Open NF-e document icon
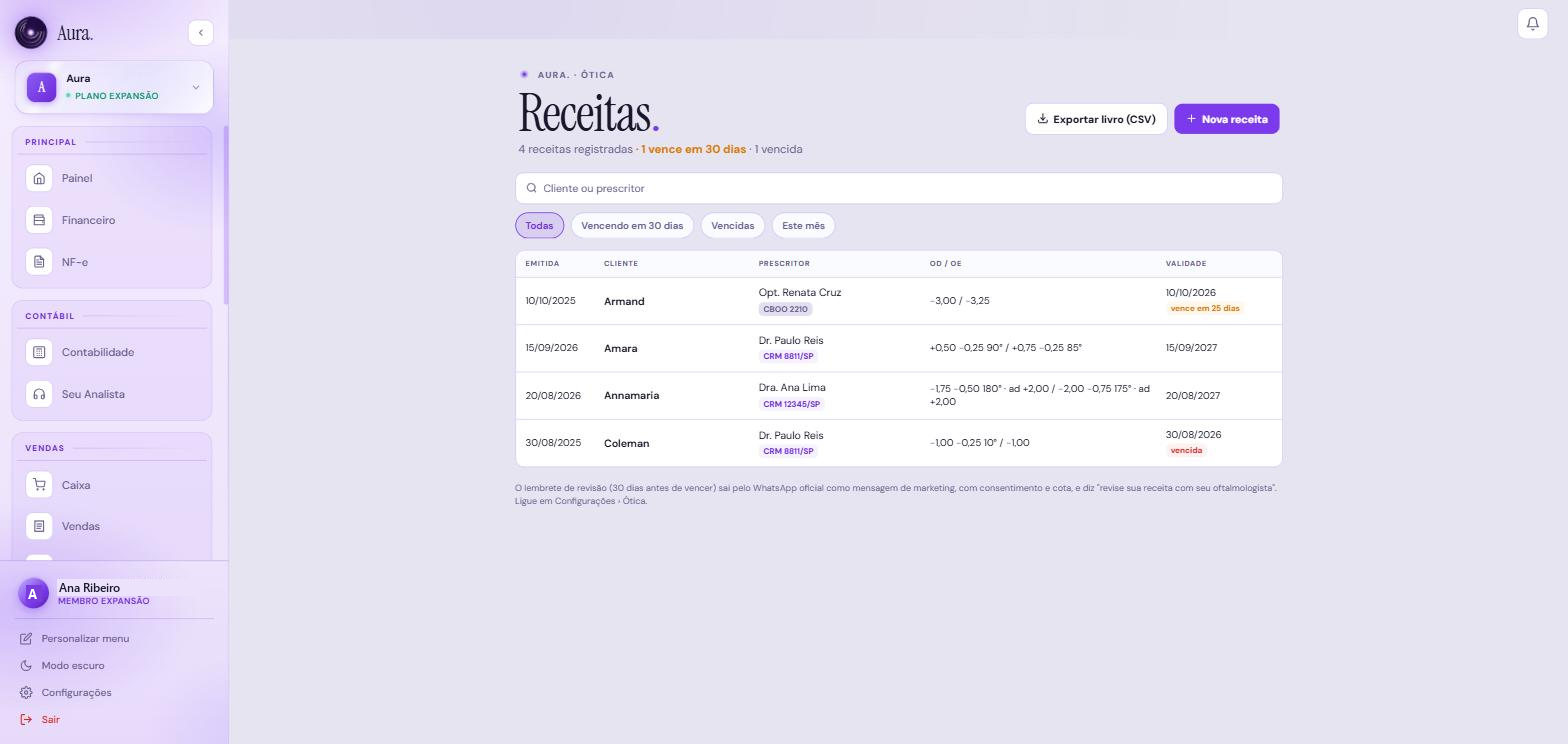The height and width of the screenshot is (744, 1568). 39,262
